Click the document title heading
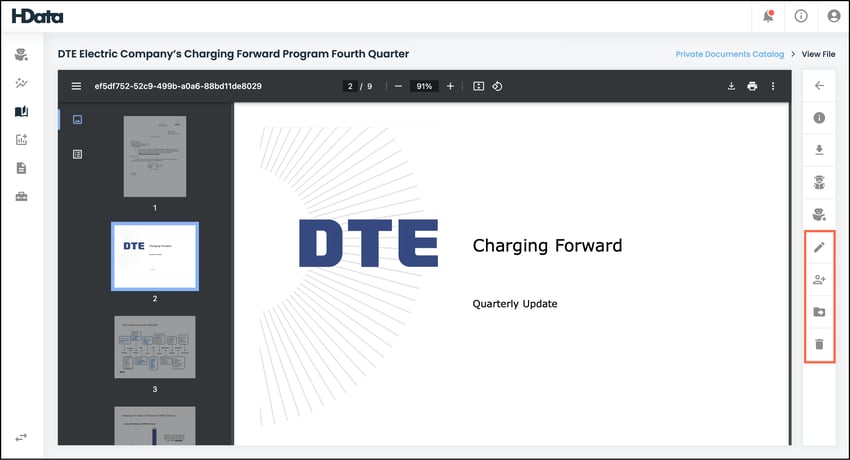 233,54
